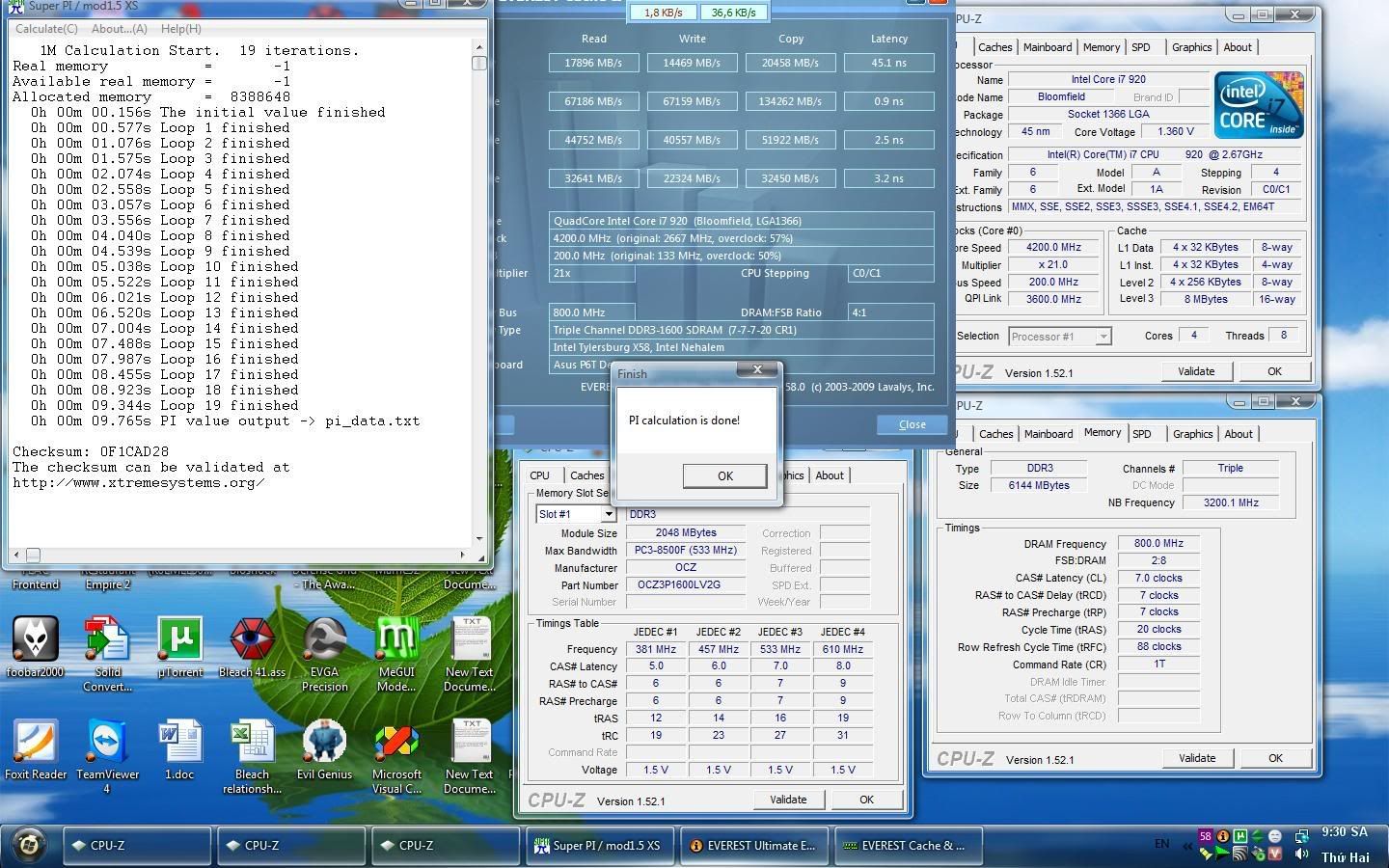
Task: Click the red V tray icon
Action: tap(1275, 854)
